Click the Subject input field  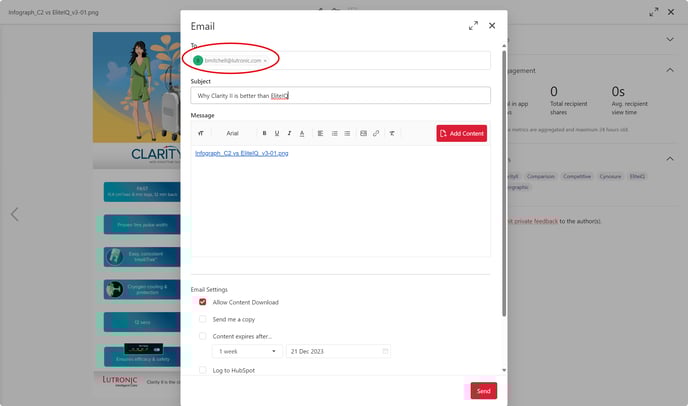click(340, 95)
